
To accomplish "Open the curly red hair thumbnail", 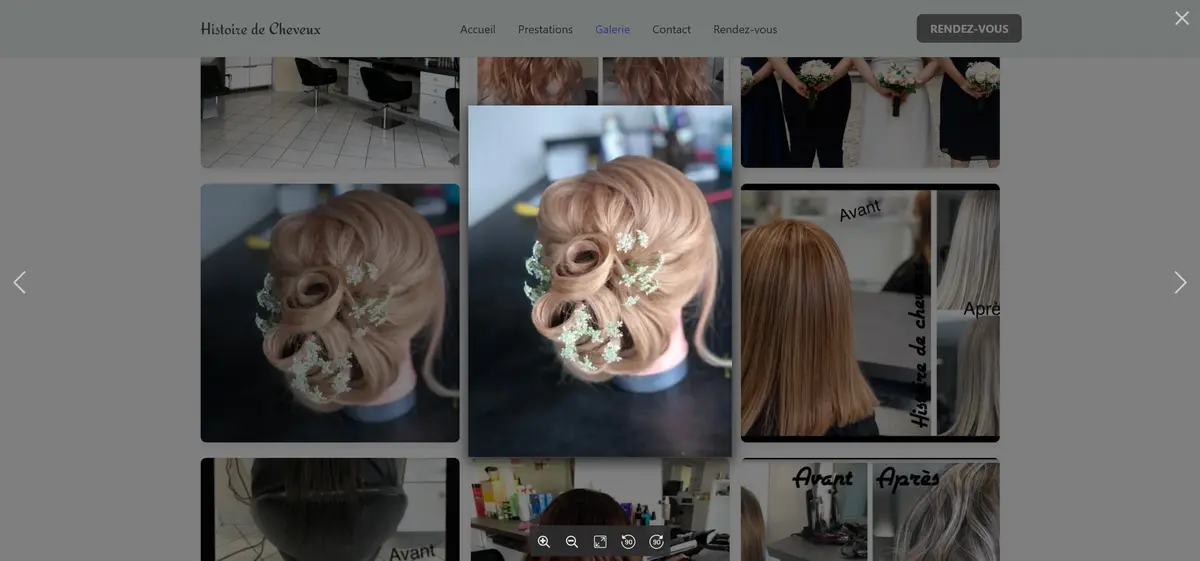I will click(600, 81).
